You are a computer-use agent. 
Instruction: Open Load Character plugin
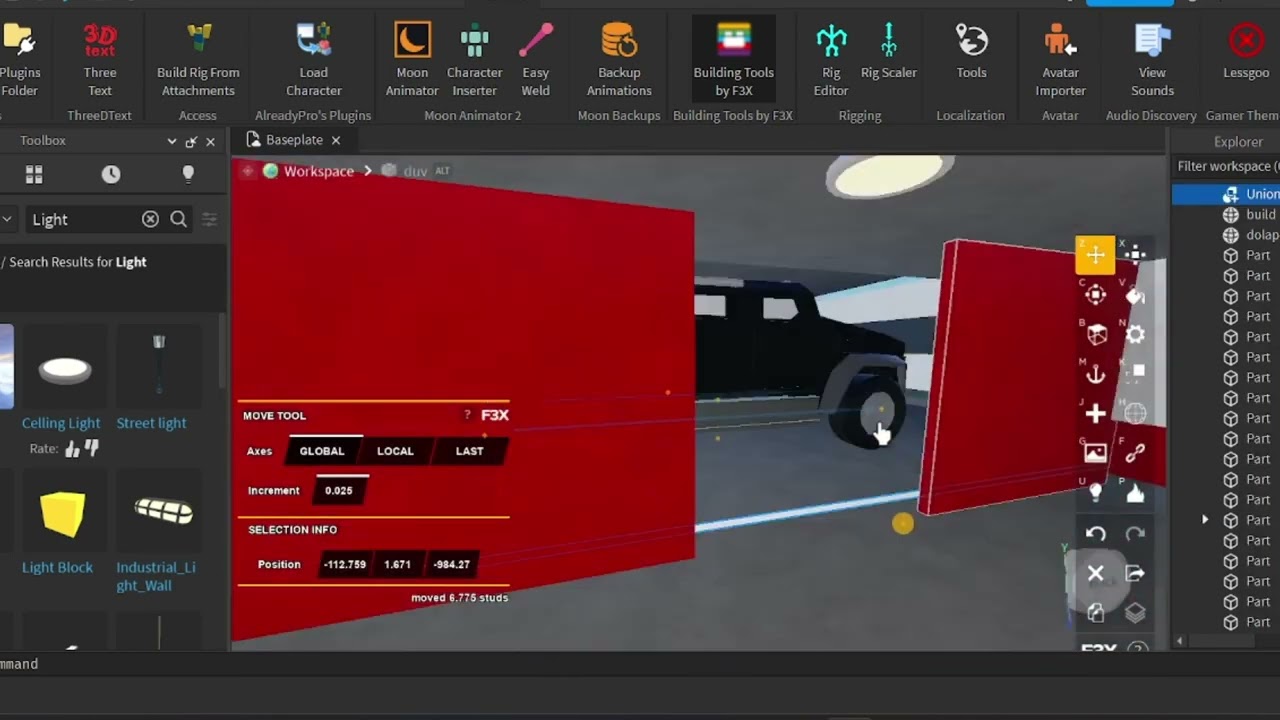[313, 60]
